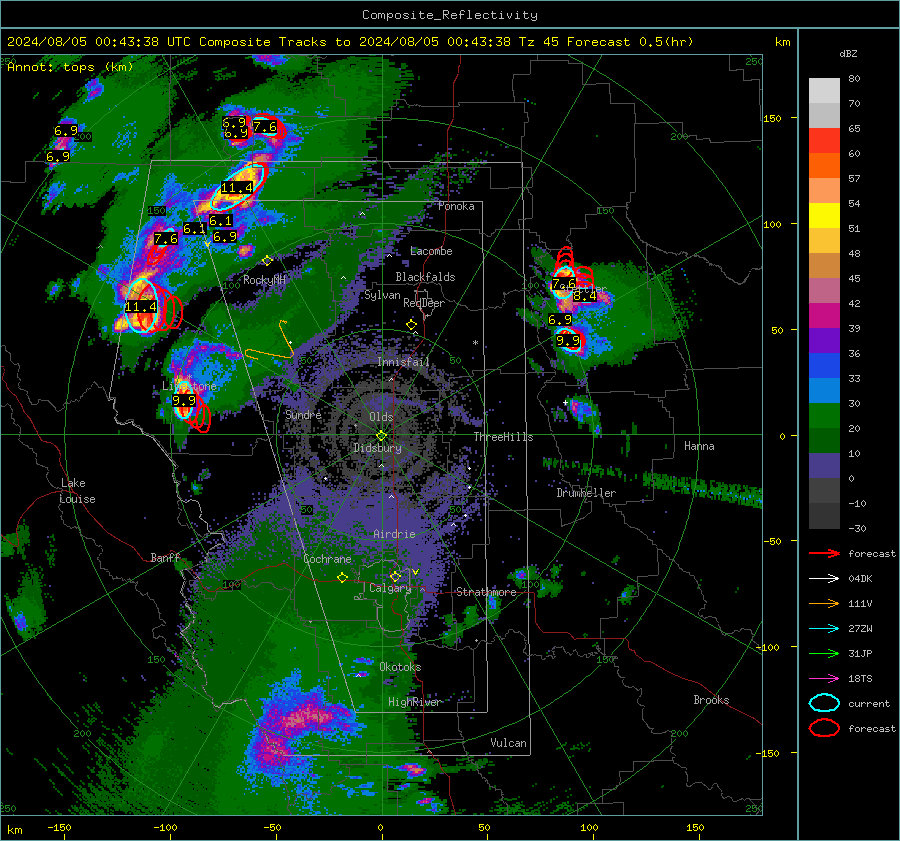Click the -150 tick on bottom km axis
This screenshot has width=900, height=841.
pyautogui.click(x=59, y=828)
